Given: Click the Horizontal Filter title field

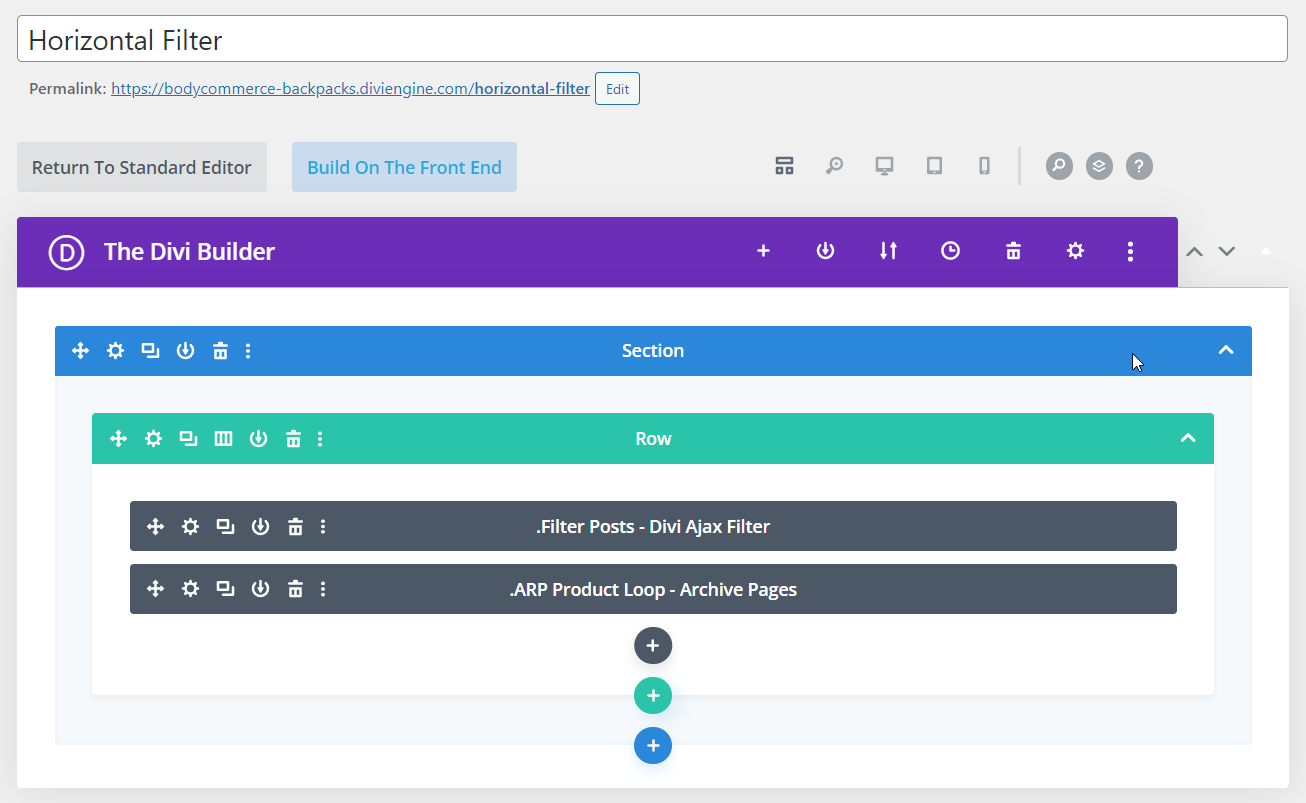Looking at the screenshot, I should [x=651, y=39].
